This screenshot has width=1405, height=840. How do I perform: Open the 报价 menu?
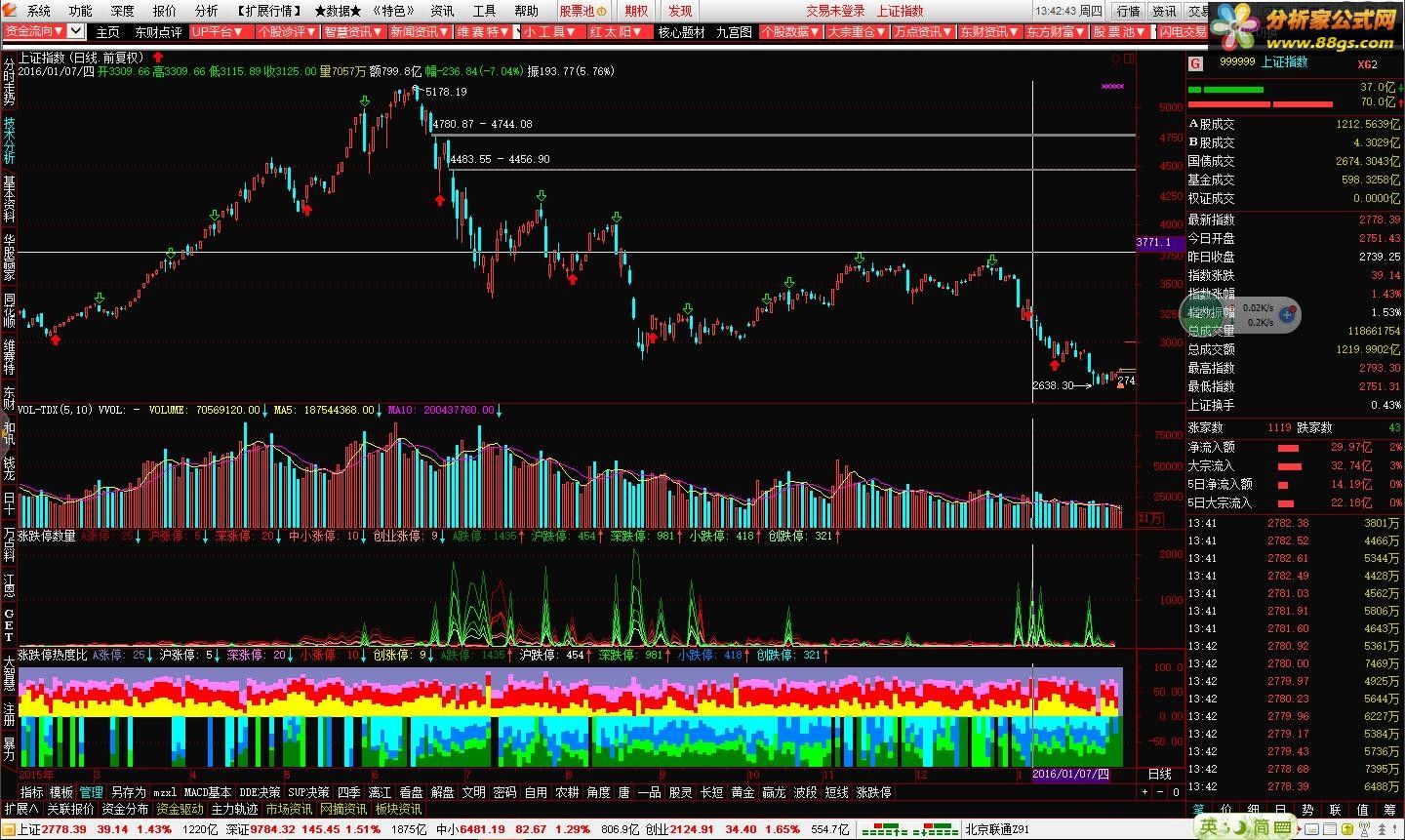point(165,12)
